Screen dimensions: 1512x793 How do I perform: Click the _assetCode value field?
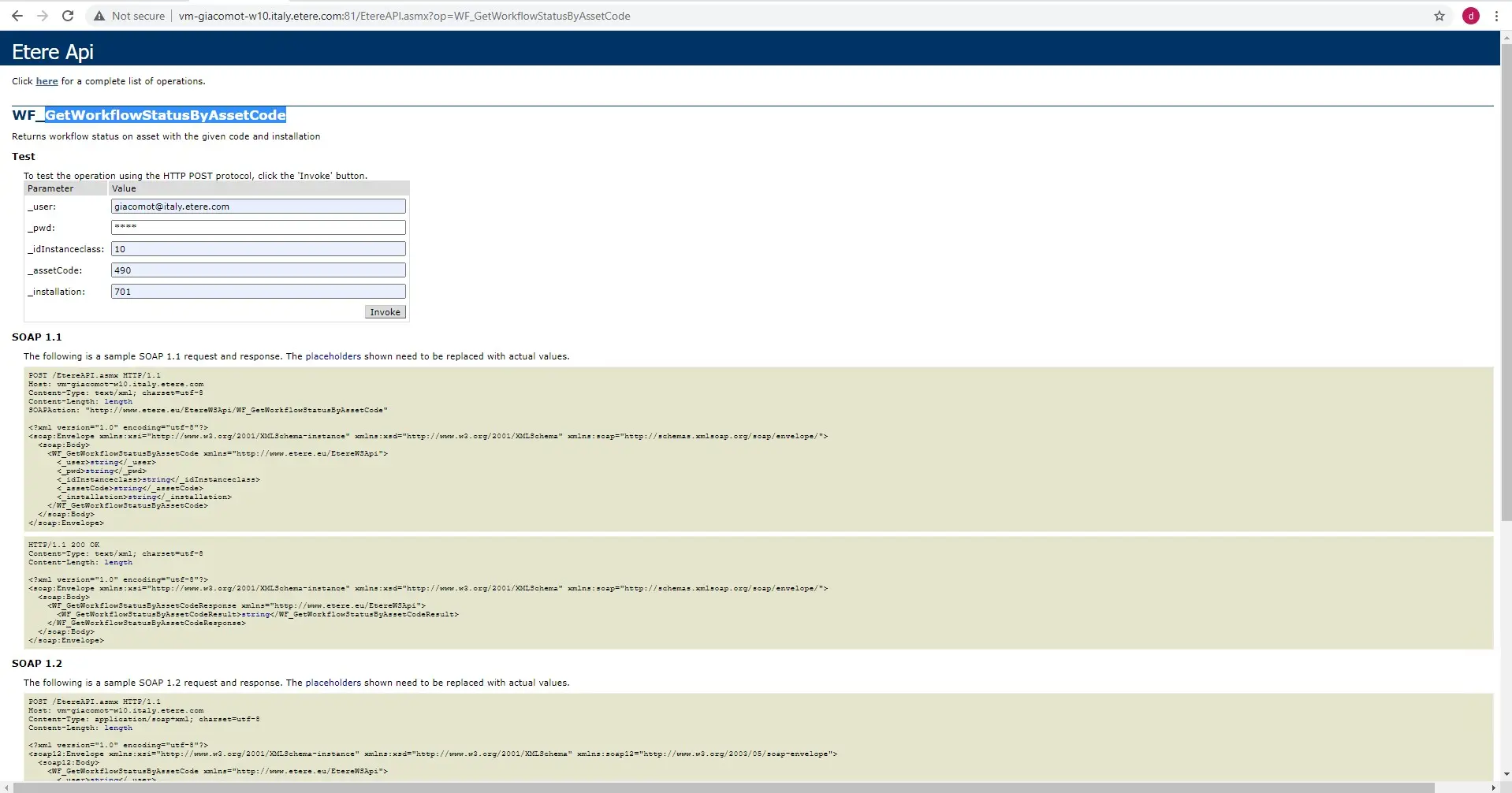(x=258, y=270)
